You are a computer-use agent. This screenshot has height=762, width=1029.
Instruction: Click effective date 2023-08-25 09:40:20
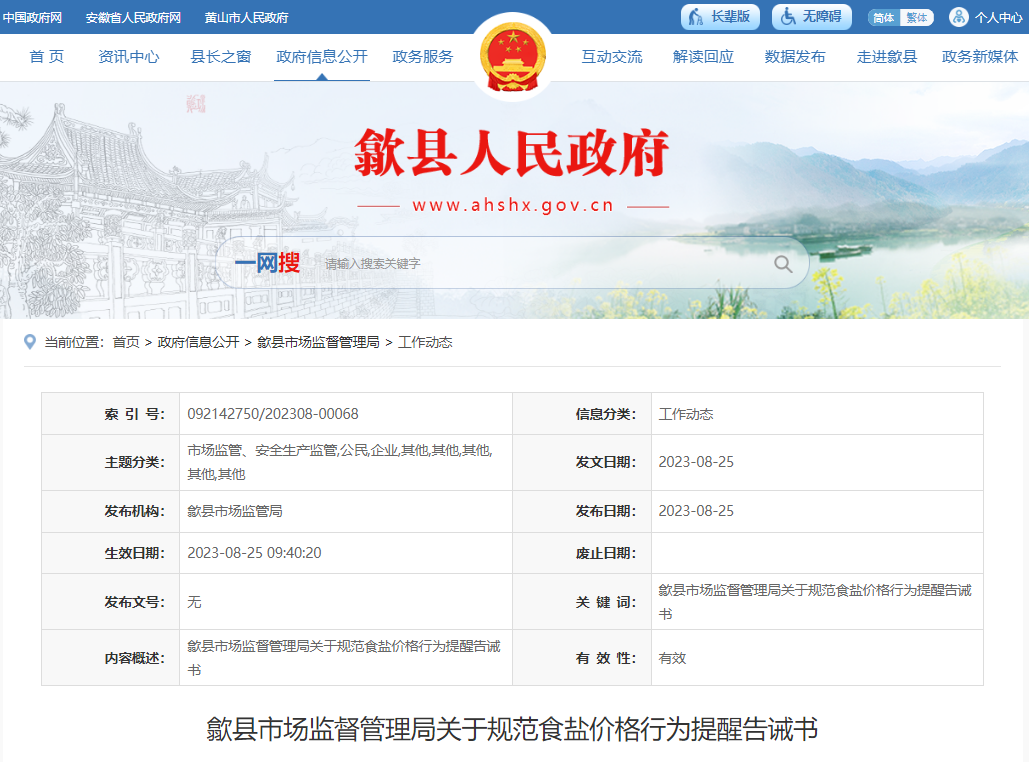[255, 553]
